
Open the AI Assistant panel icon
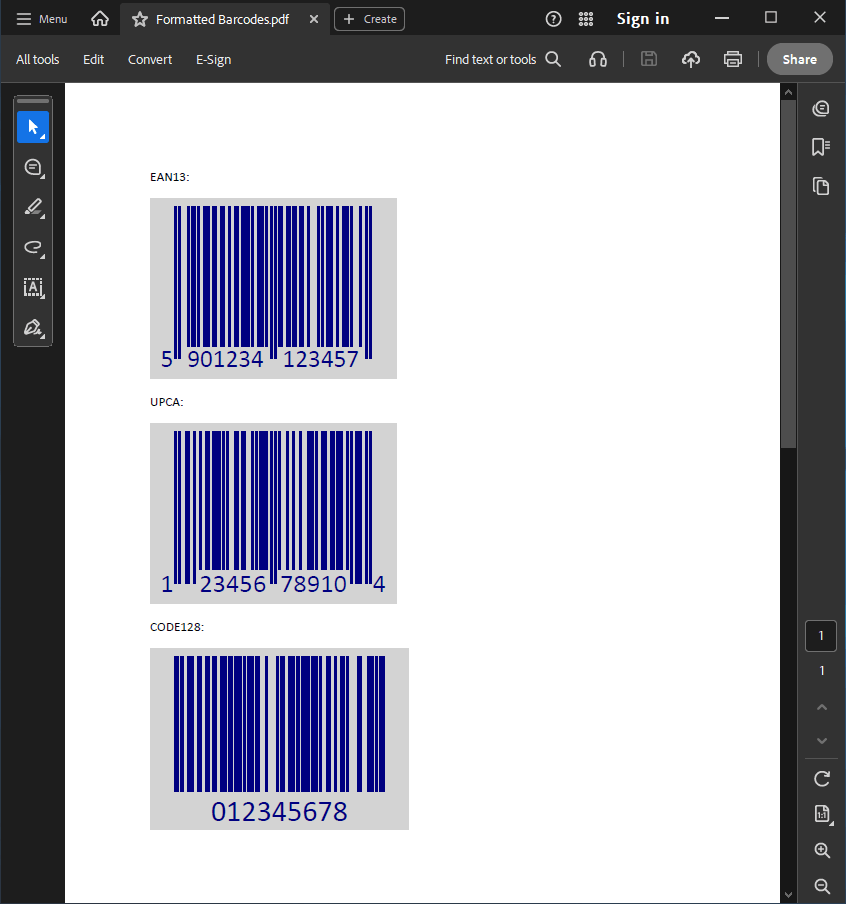click(x=821, y=108)
